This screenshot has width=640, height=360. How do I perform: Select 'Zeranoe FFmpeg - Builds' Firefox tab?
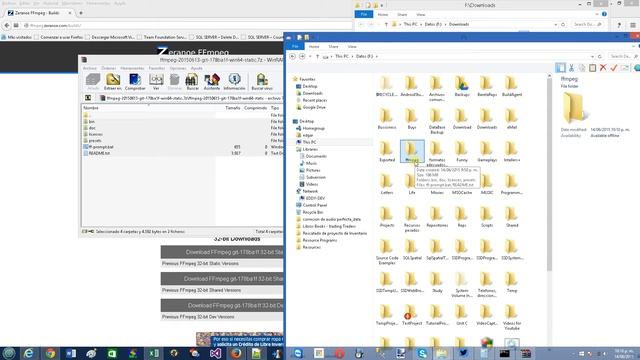(38, 13)
